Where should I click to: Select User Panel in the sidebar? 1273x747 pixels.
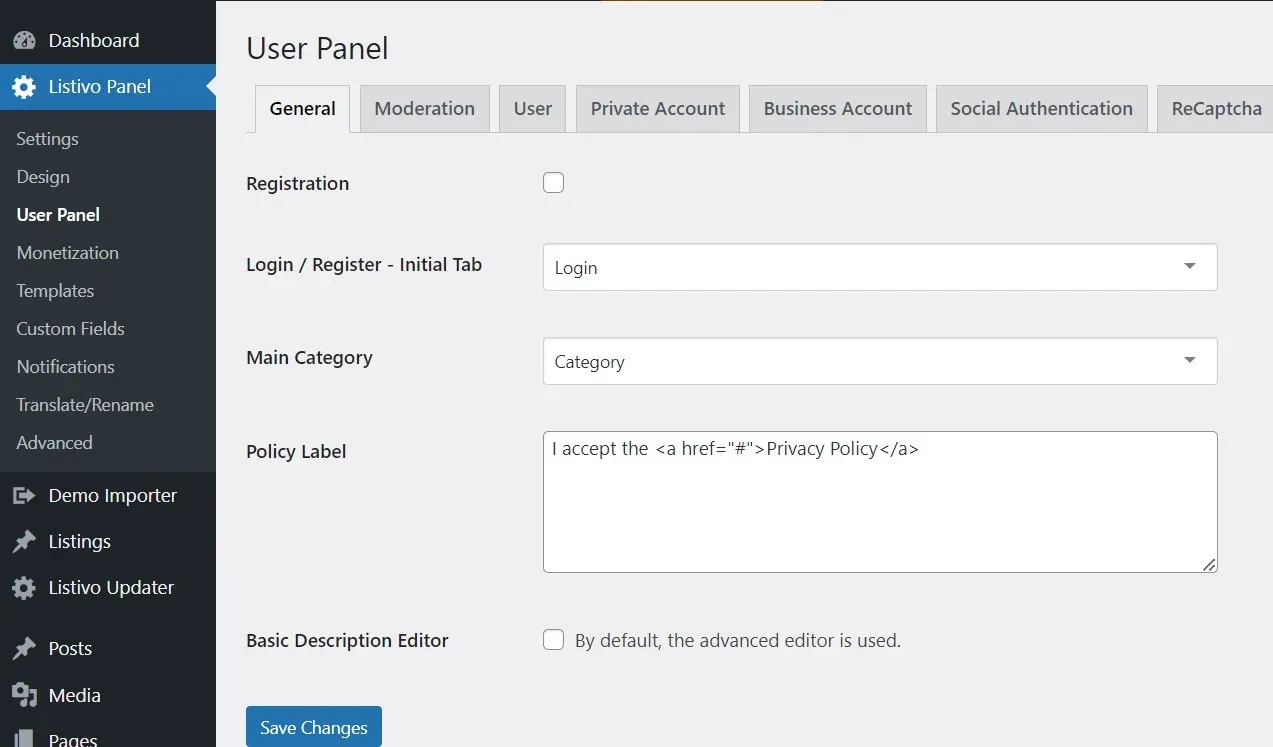pos(58,215)
